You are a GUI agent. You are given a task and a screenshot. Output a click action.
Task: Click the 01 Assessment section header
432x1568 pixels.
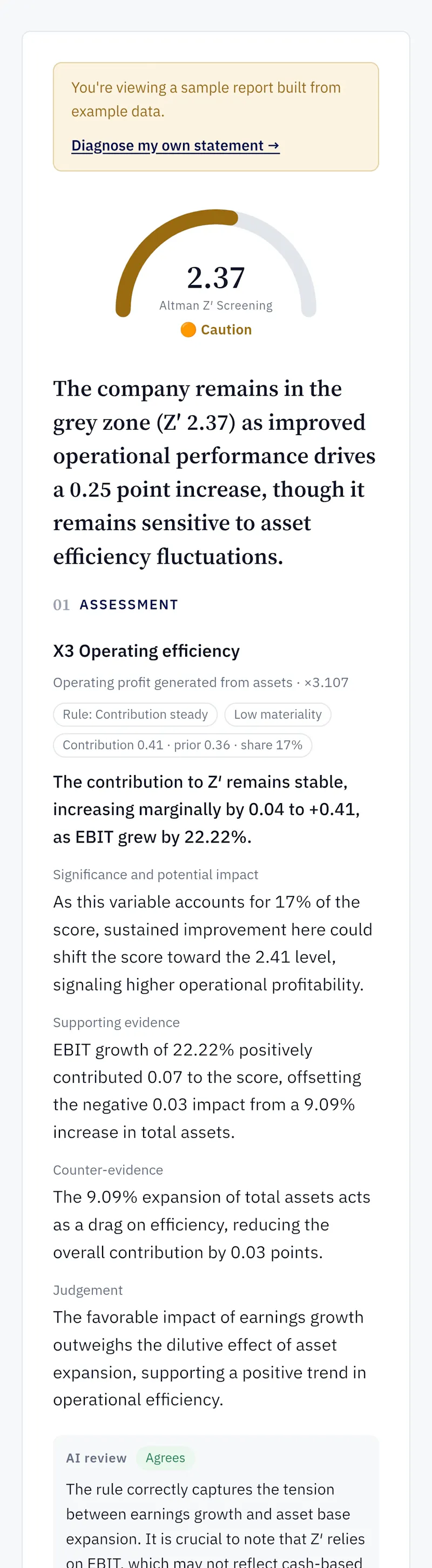[x=116, y=605]
